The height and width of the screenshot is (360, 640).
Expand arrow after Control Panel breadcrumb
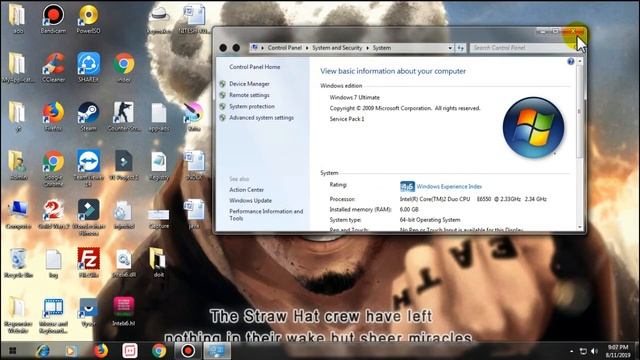pos(307,48)
